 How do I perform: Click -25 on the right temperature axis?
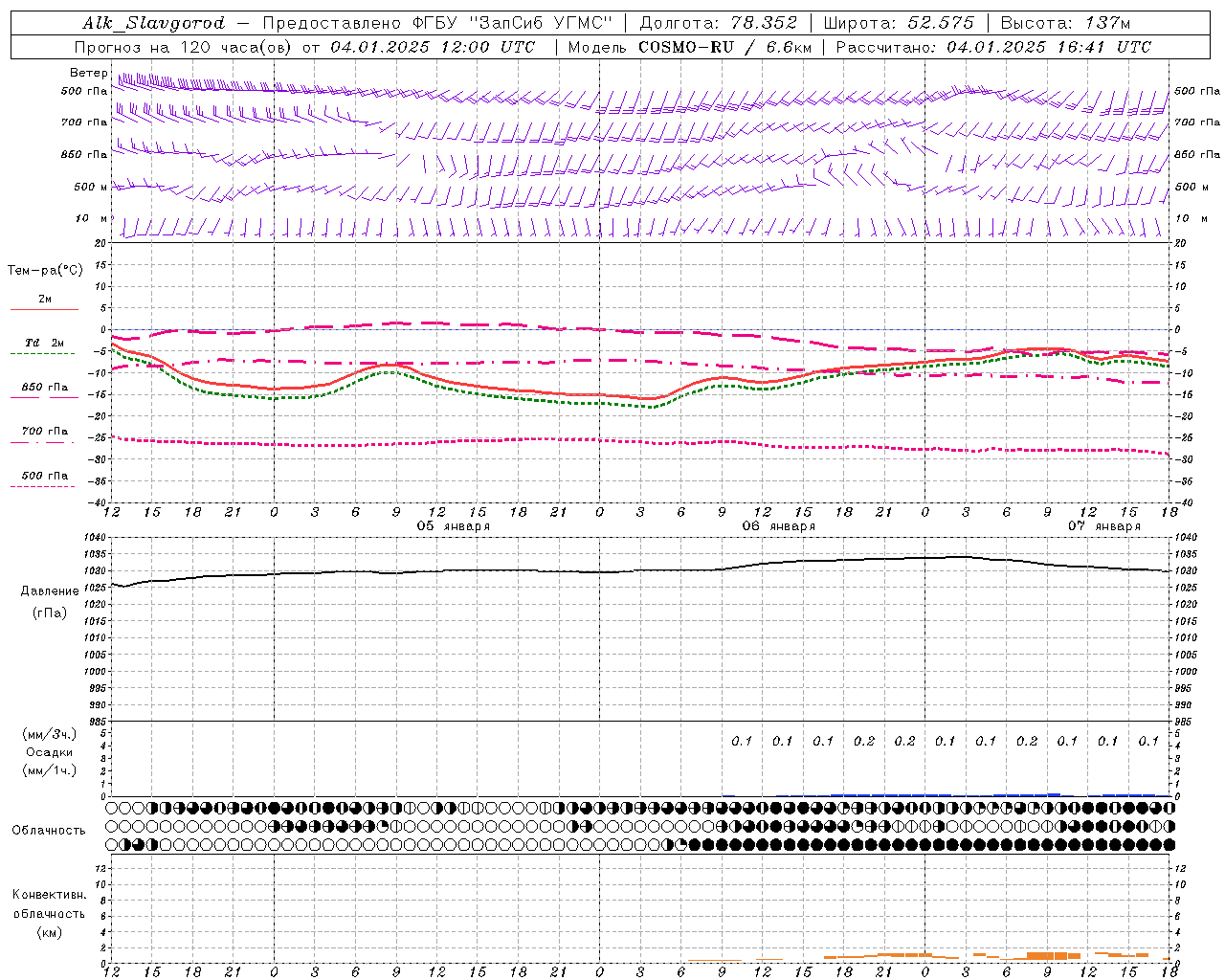tap(1184, 437)
